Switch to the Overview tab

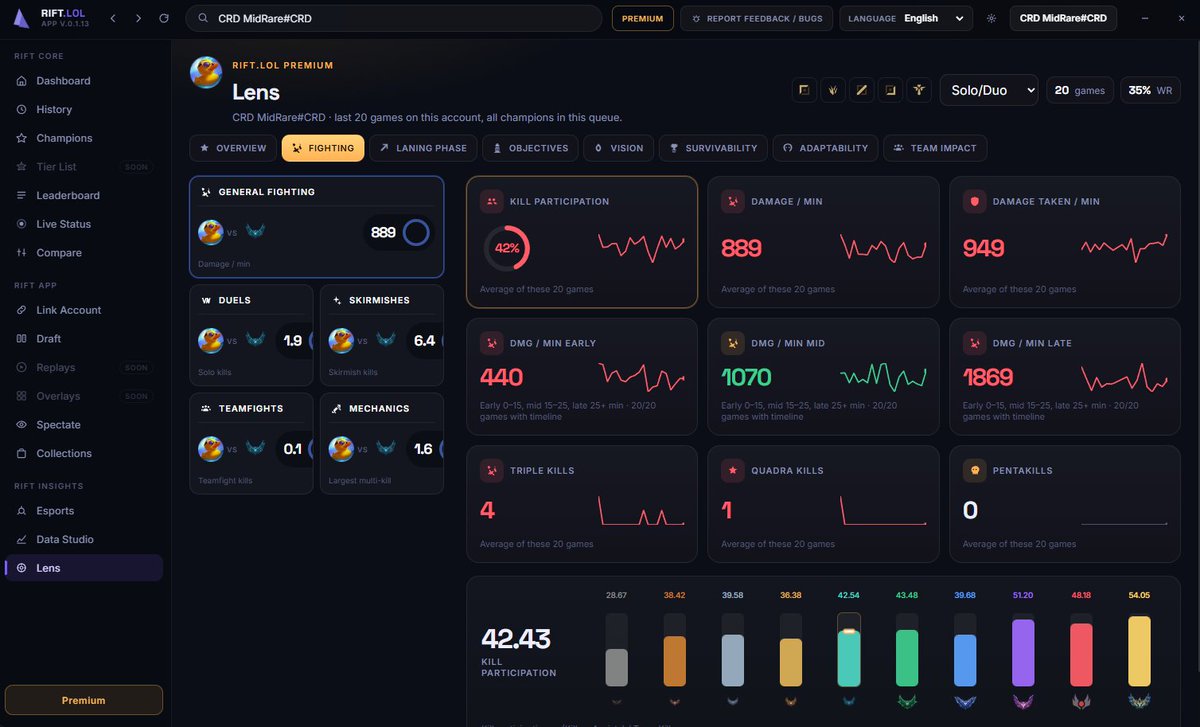[x=233, y=148]
